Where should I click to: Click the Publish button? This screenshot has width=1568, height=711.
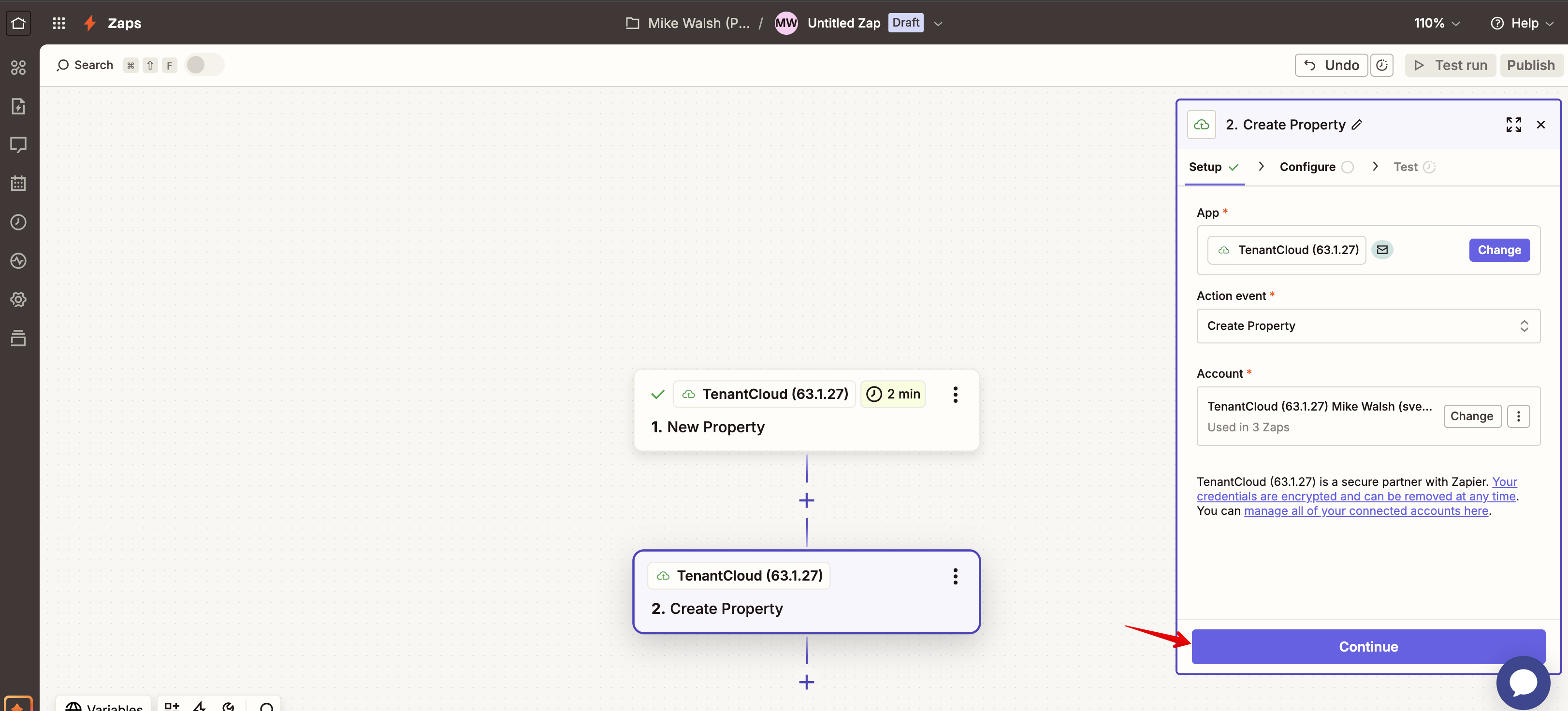tap(1530, 65)
